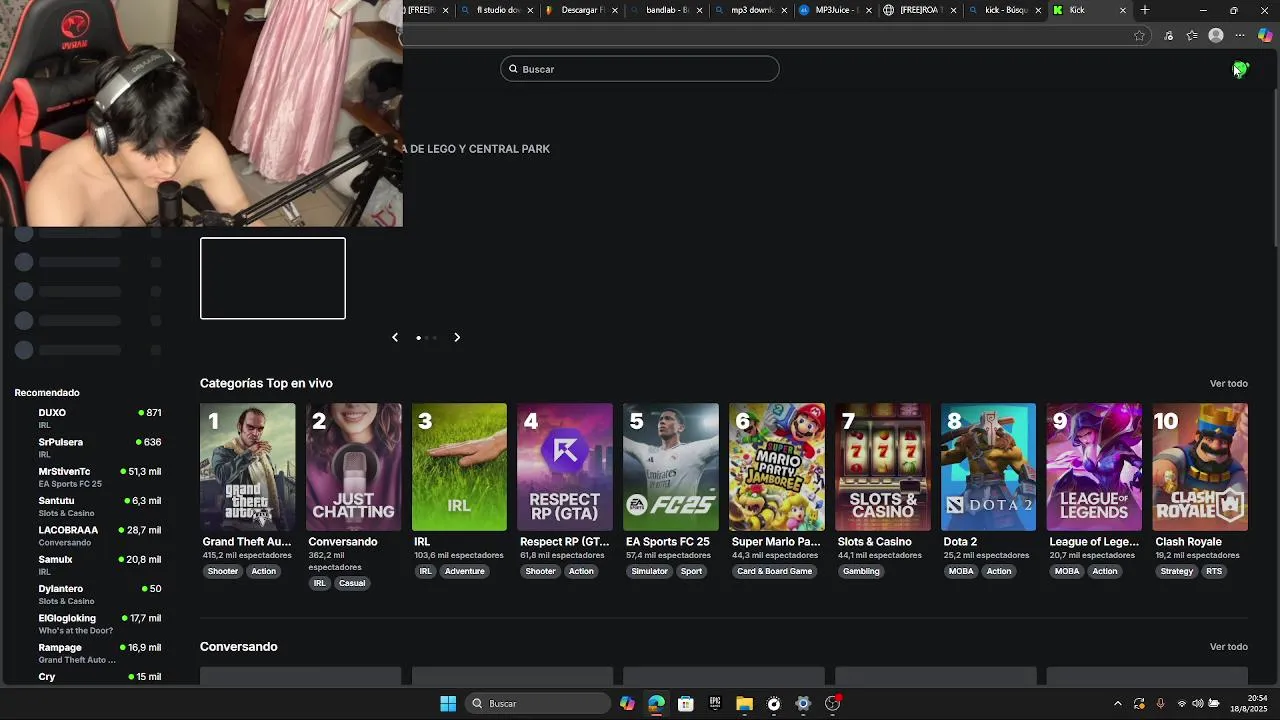Close the Kick tab

click(x=1122, y=10)
